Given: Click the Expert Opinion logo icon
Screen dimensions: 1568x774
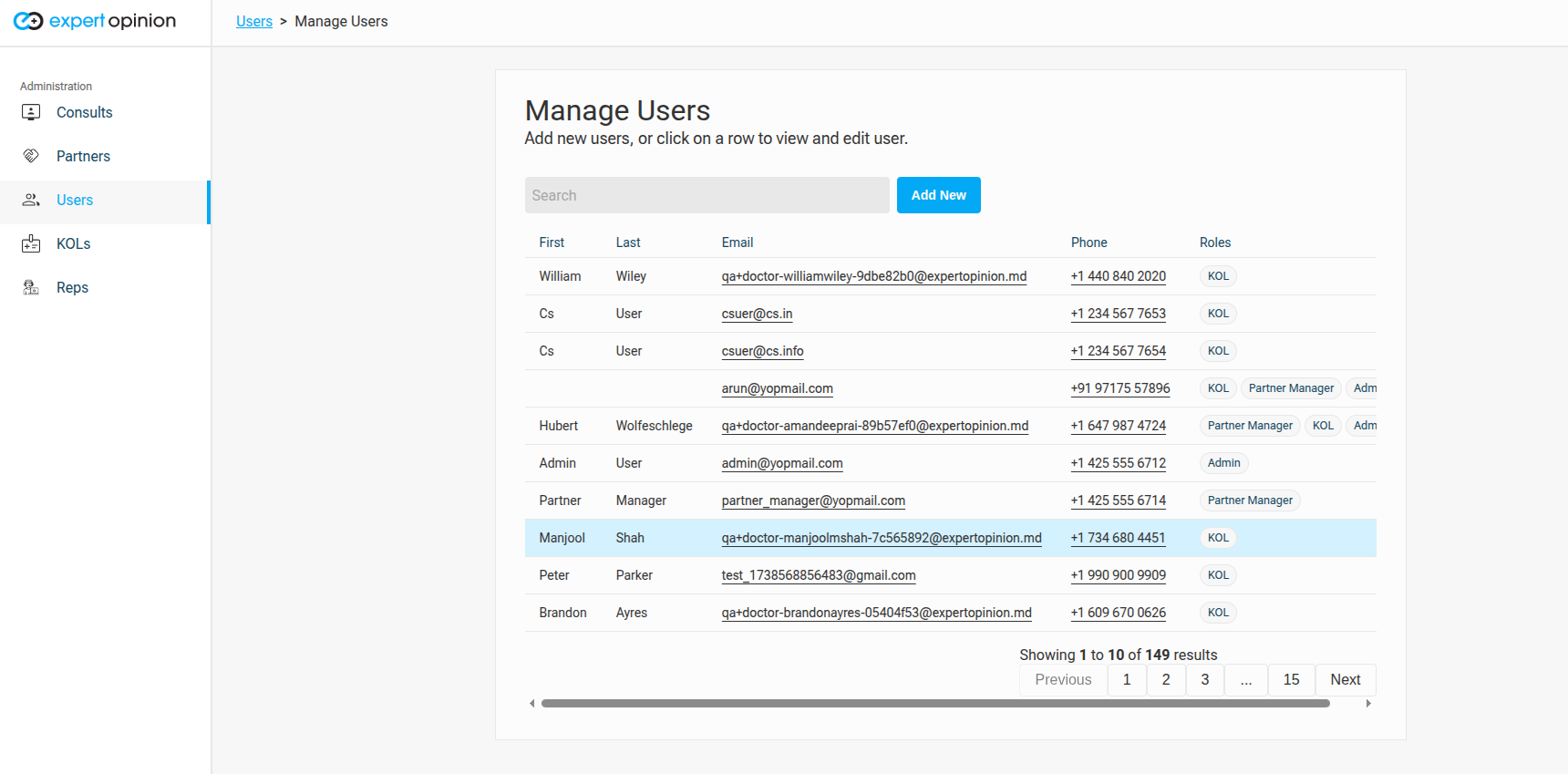Looking at the screenshot, I should click(x=28, y=21).
